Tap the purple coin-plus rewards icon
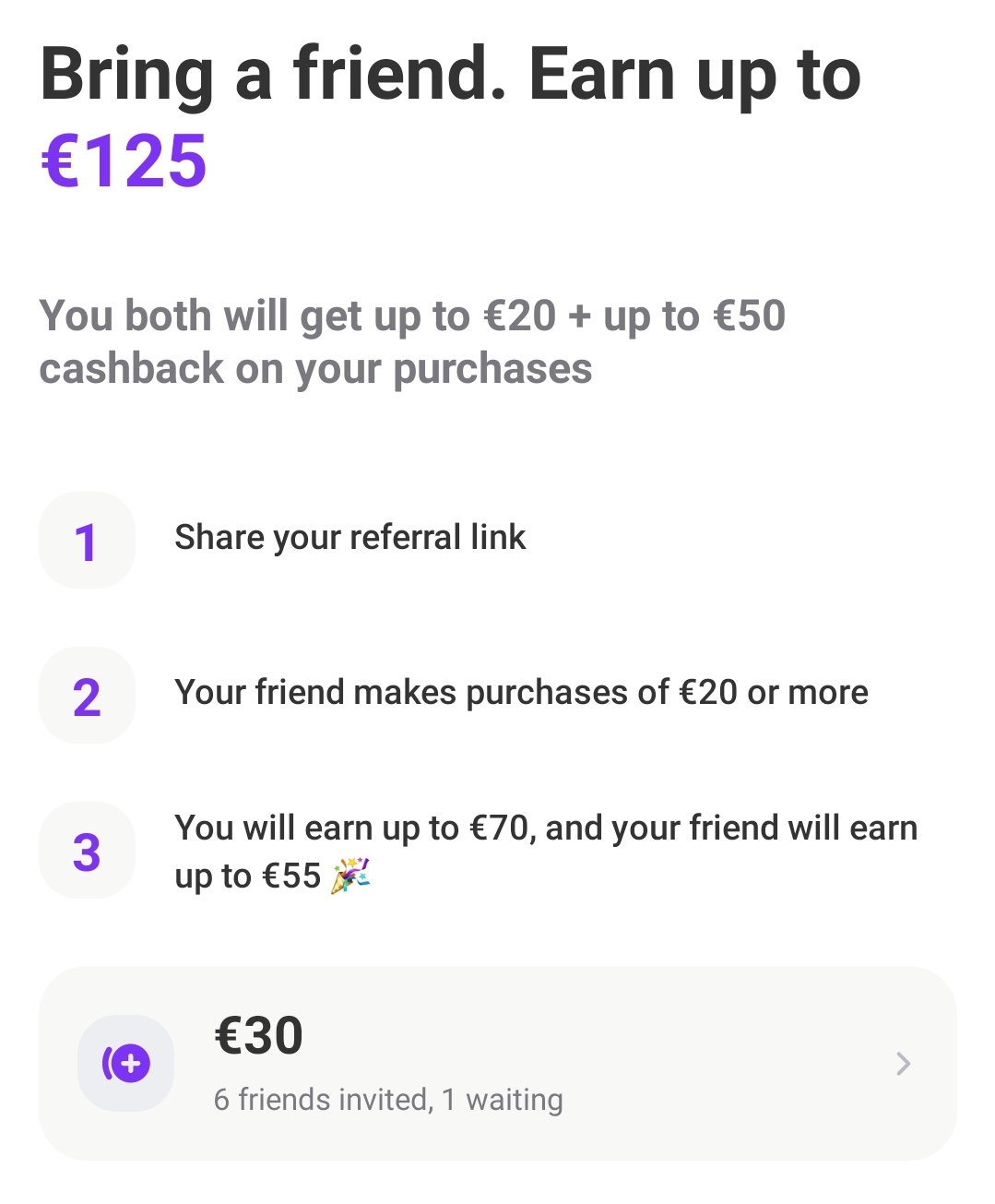The height and width of the screenshot is (1204, 995). point(125,1063)
